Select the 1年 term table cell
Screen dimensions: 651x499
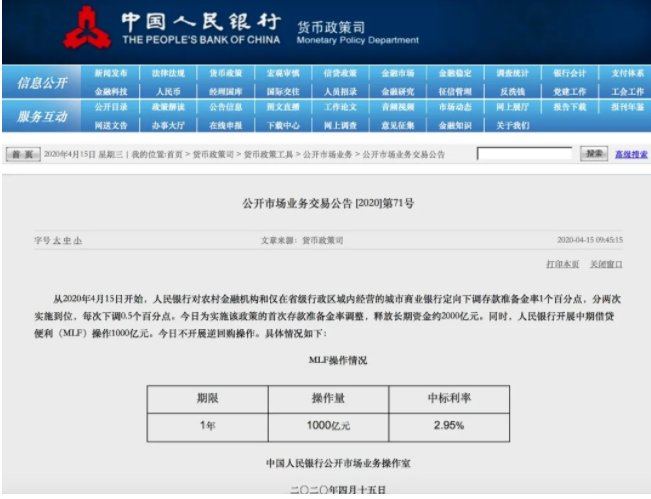208,427
